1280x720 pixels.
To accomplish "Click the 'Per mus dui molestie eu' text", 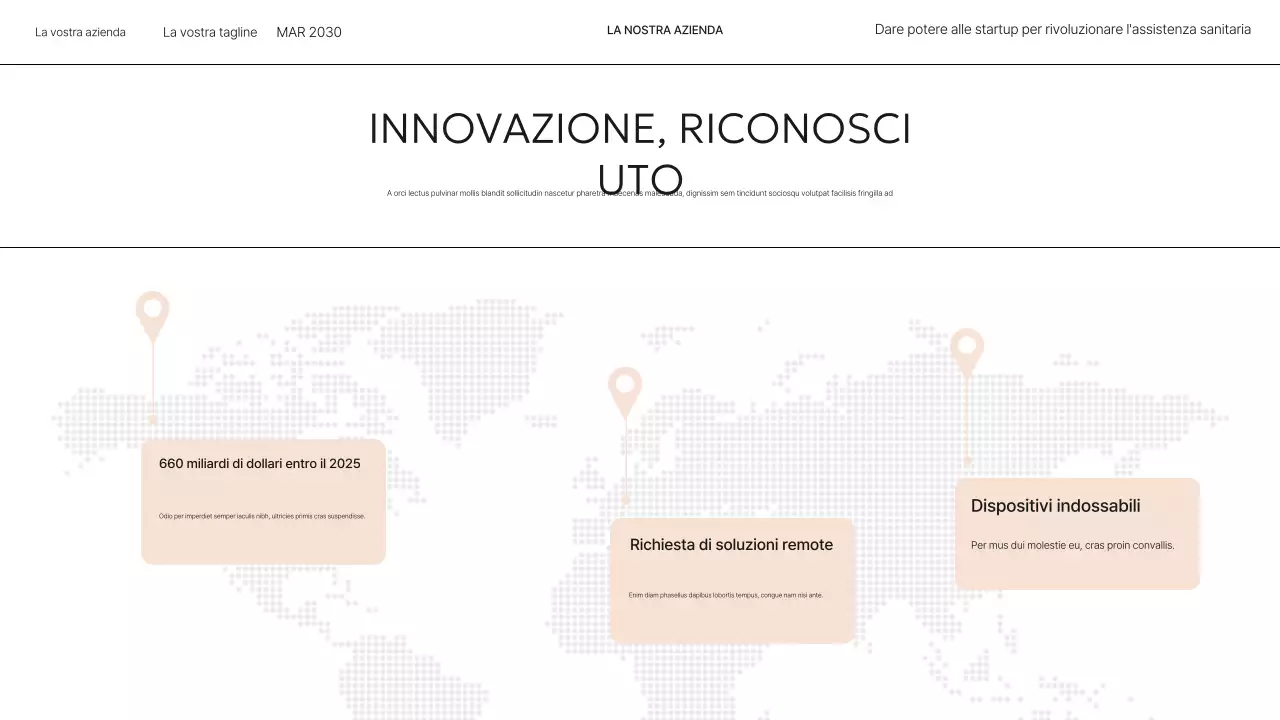I will 1072,546.
